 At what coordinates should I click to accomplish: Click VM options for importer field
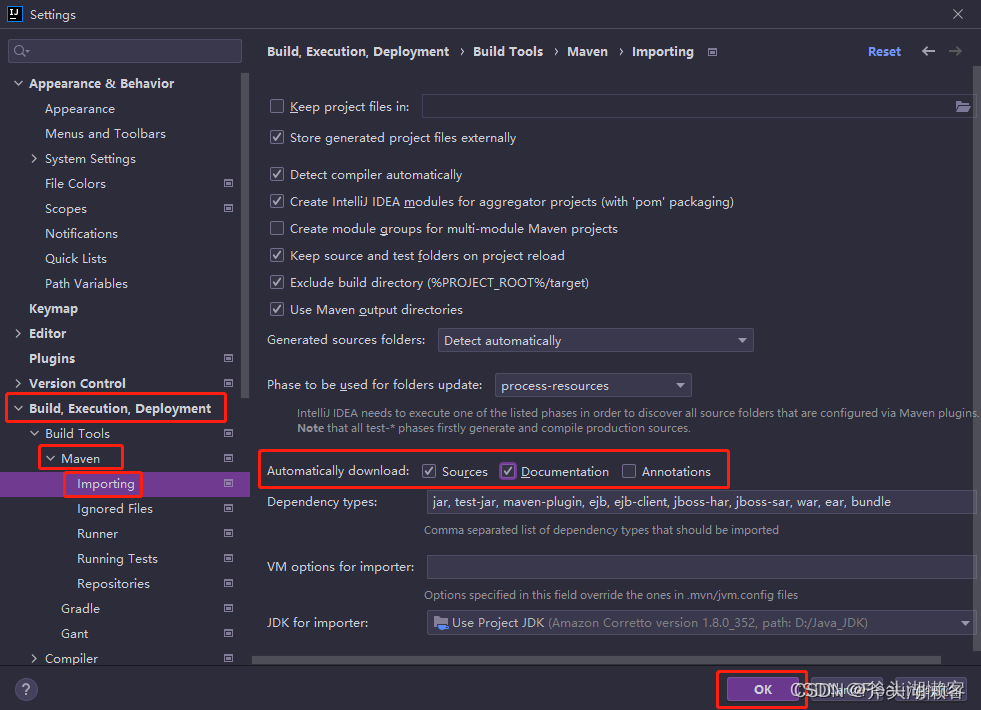tap(701, 567)
